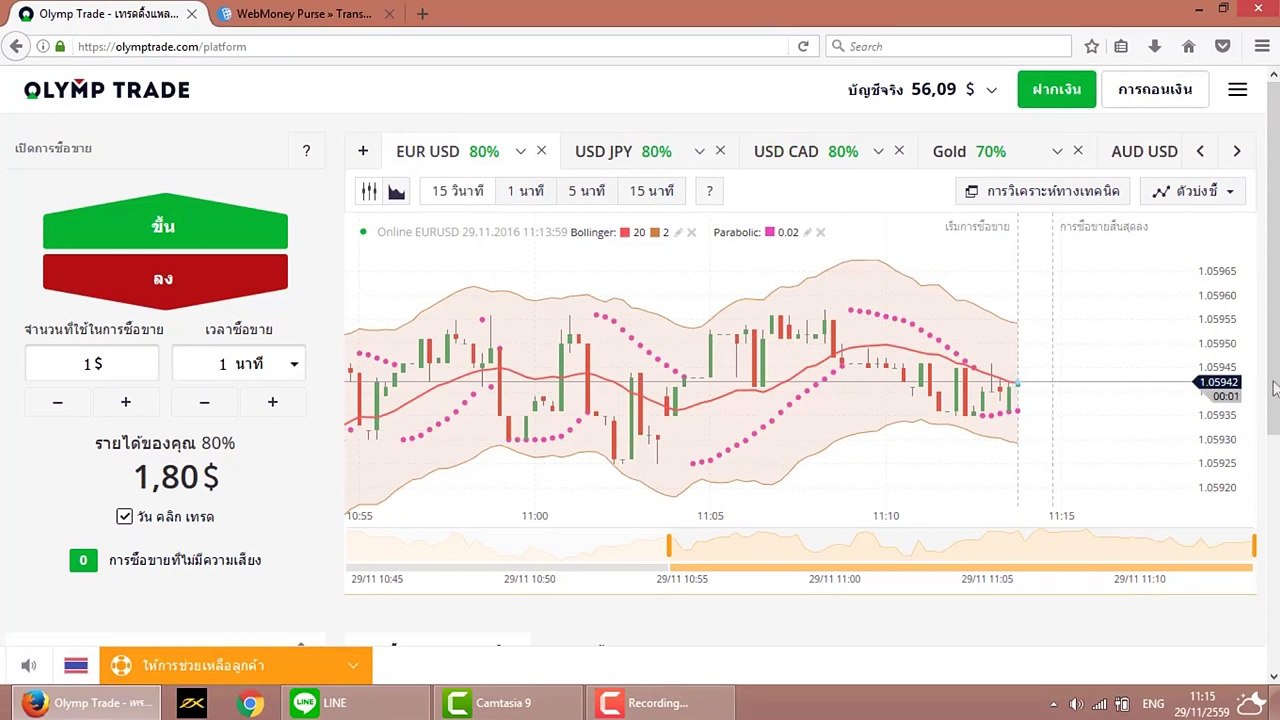This screenshot has height=720, width=1280.
Task: Remove the Bollinger indicator
Action: pos(691,232)
